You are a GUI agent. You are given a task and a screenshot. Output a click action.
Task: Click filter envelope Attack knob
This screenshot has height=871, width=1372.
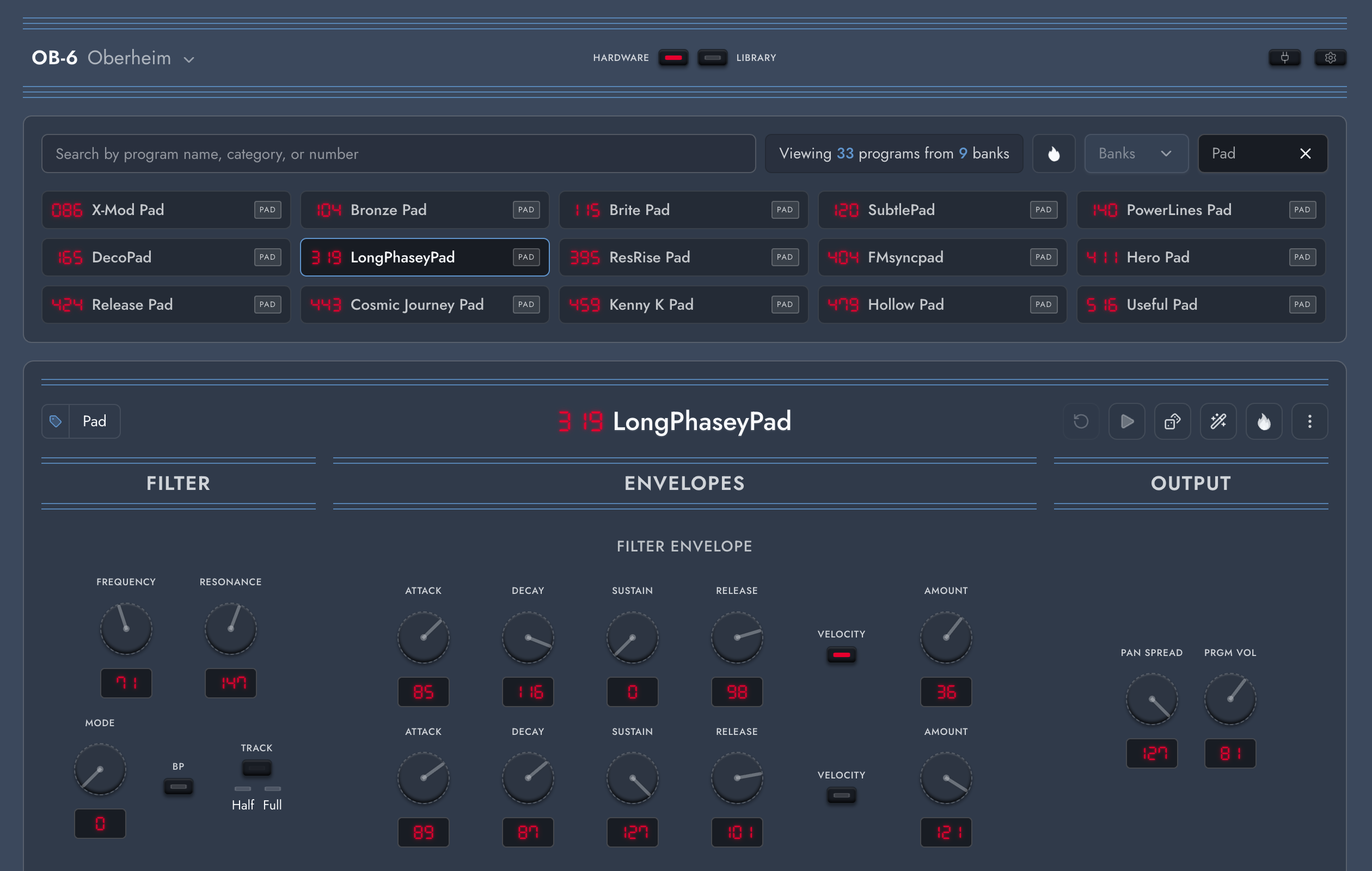point(424,637)
